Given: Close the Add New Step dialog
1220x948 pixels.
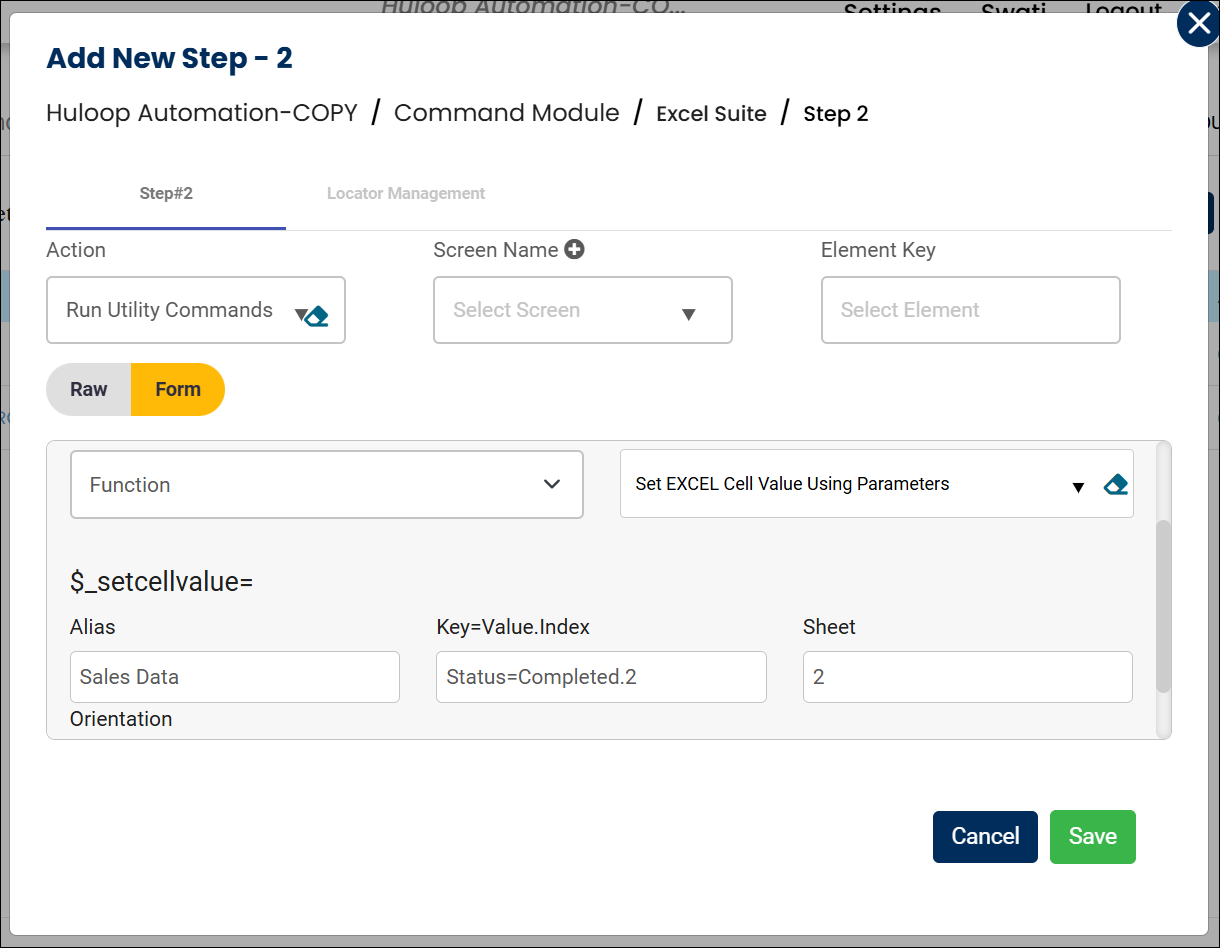Looking at the screenshot, I should click(x=1197, y=24).
